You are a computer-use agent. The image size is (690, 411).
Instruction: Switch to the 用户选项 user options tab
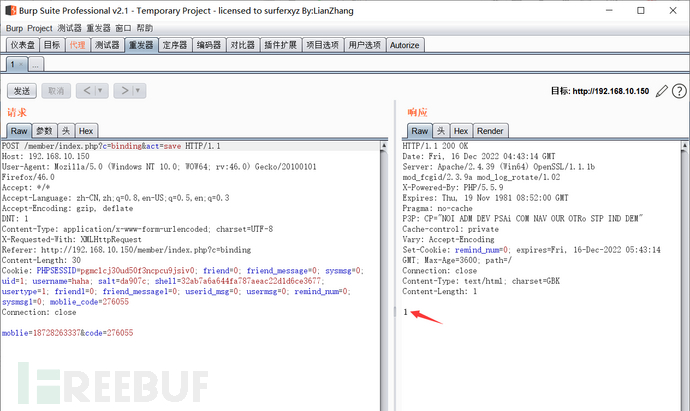pyautogui.click(x=364, y=45)
